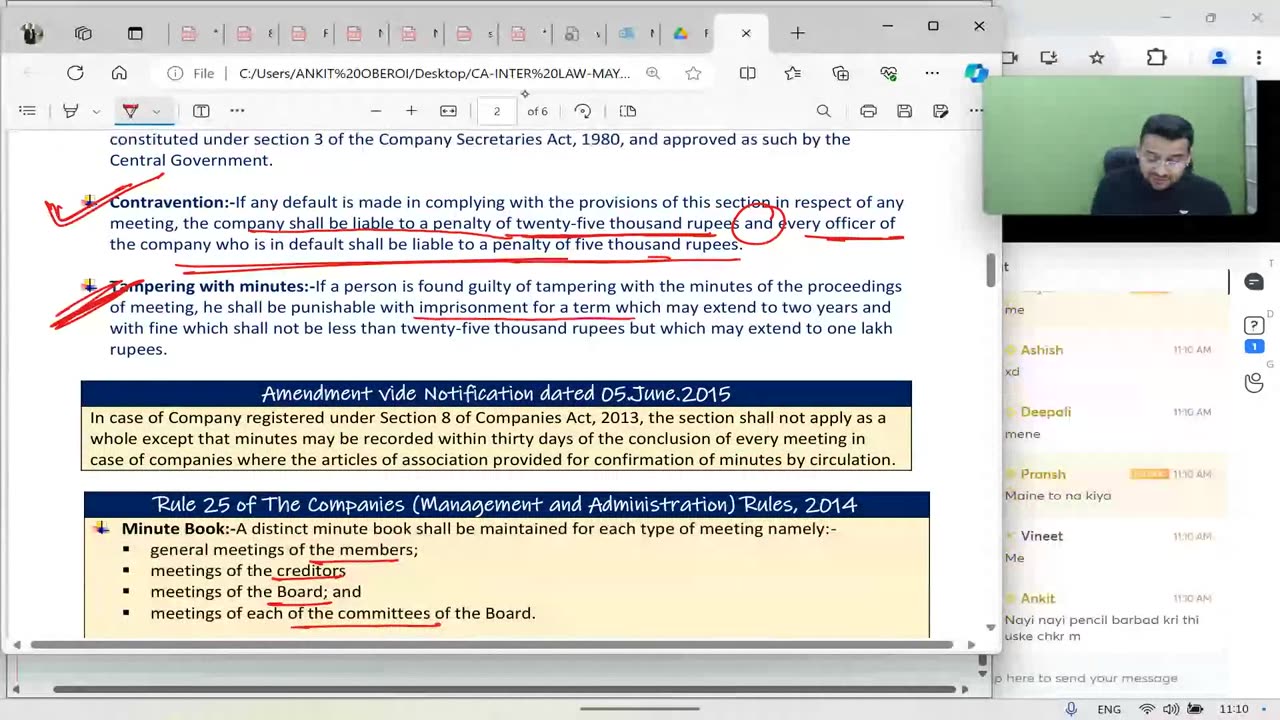
Task: Activate the add text tool icon
Action: (x=201, y=111)
